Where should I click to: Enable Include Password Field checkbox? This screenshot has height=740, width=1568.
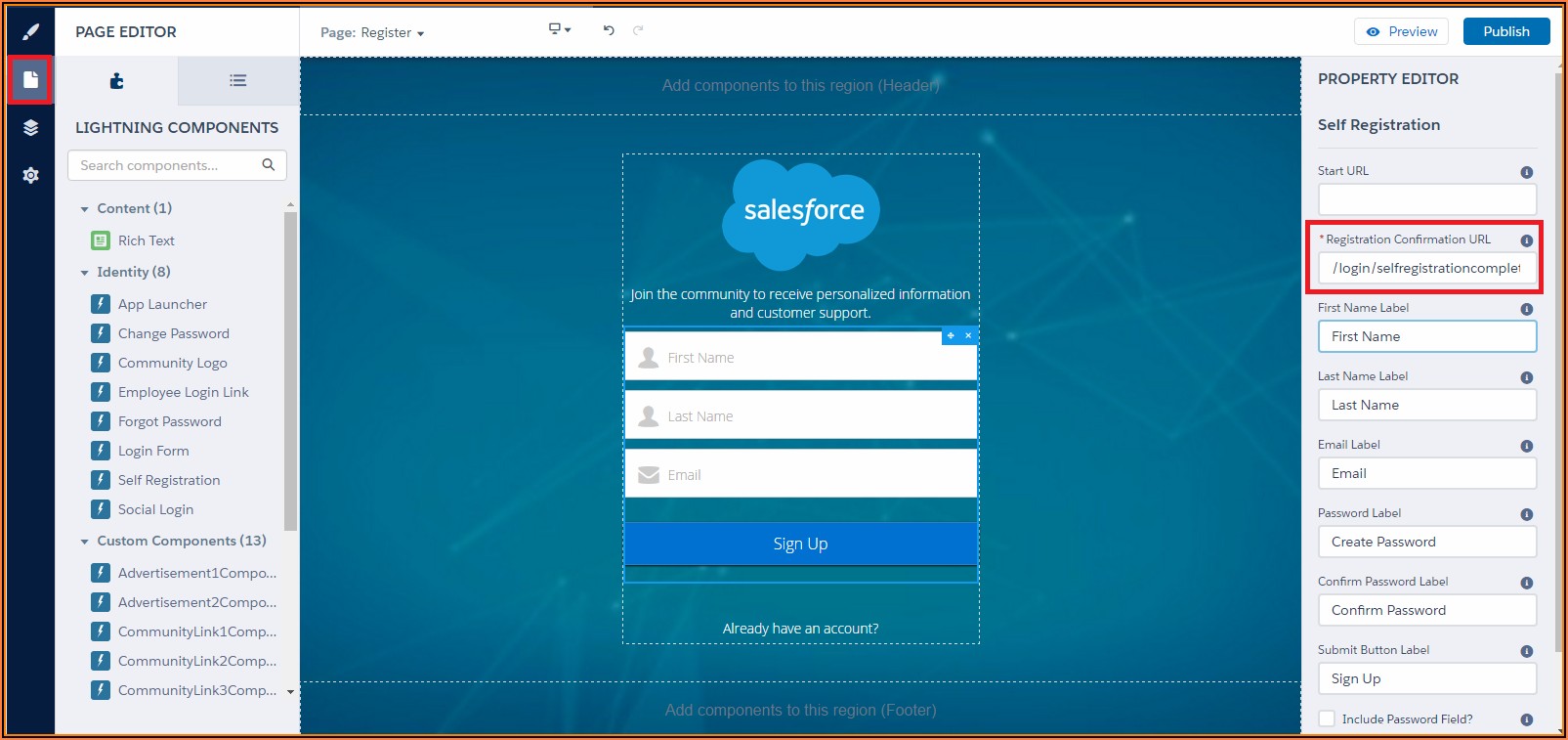pyautogui.click(x=1327, y=718)
